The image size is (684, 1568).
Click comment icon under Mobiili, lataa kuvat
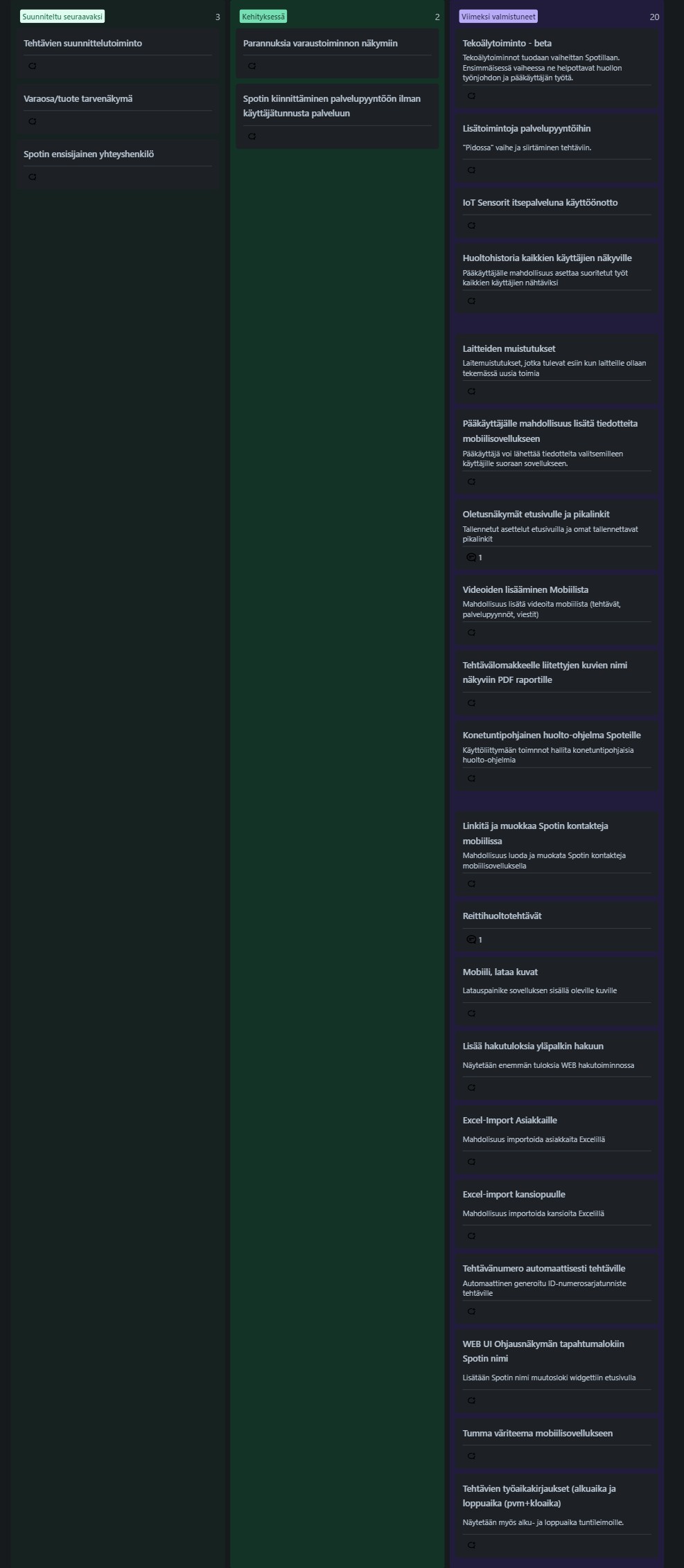tap(471, 1013)
